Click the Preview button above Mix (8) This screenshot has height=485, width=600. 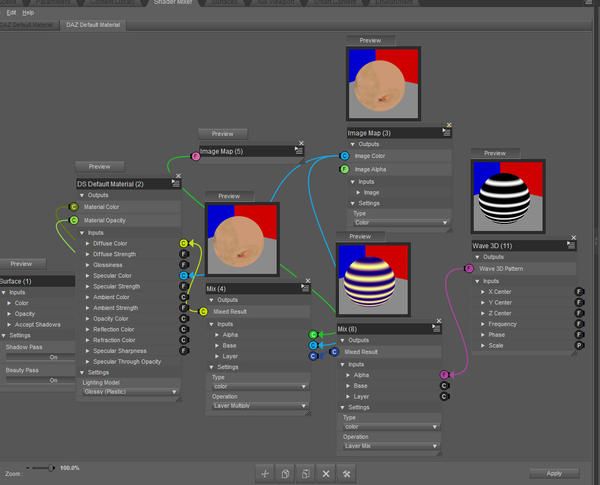360,236
